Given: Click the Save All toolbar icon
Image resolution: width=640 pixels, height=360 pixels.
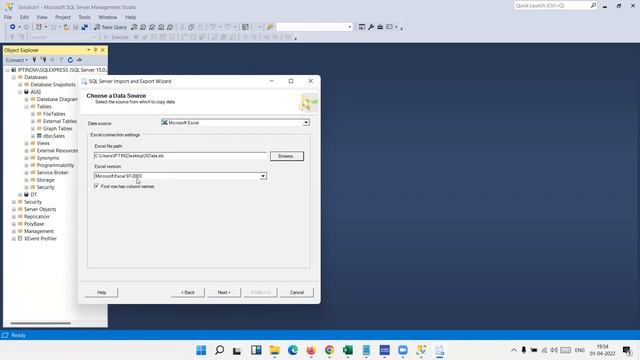Looking at the screenshot, I should [84, 27].
